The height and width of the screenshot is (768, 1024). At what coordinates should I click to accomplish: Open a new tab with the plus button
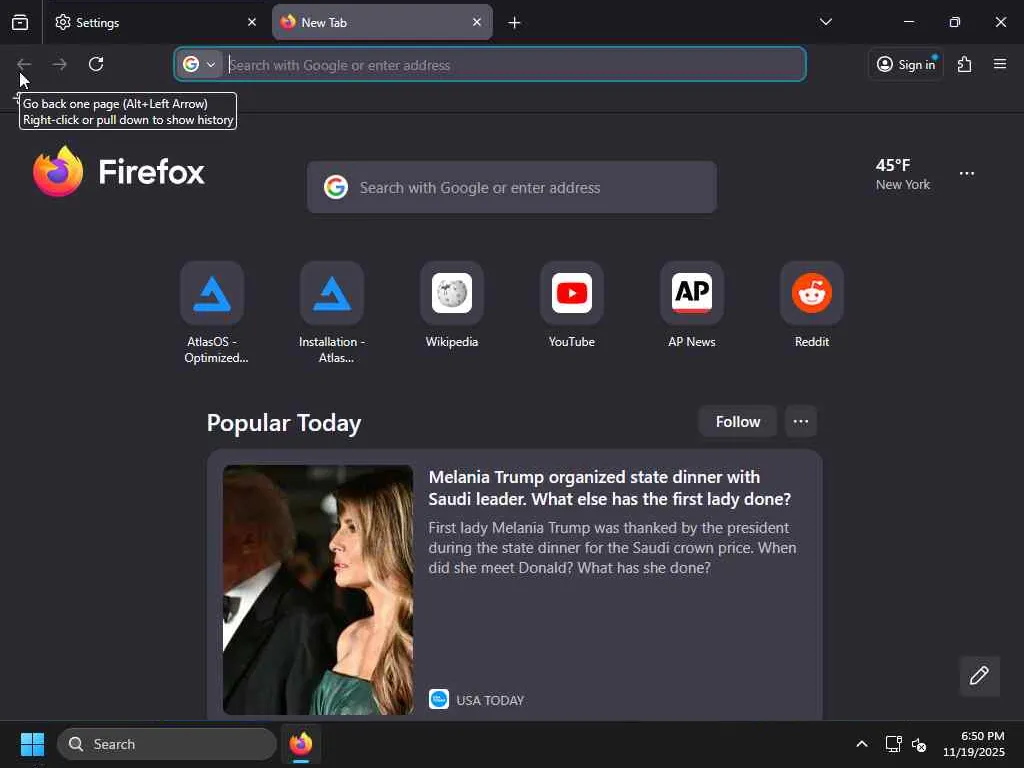click(x=514, y=23)
